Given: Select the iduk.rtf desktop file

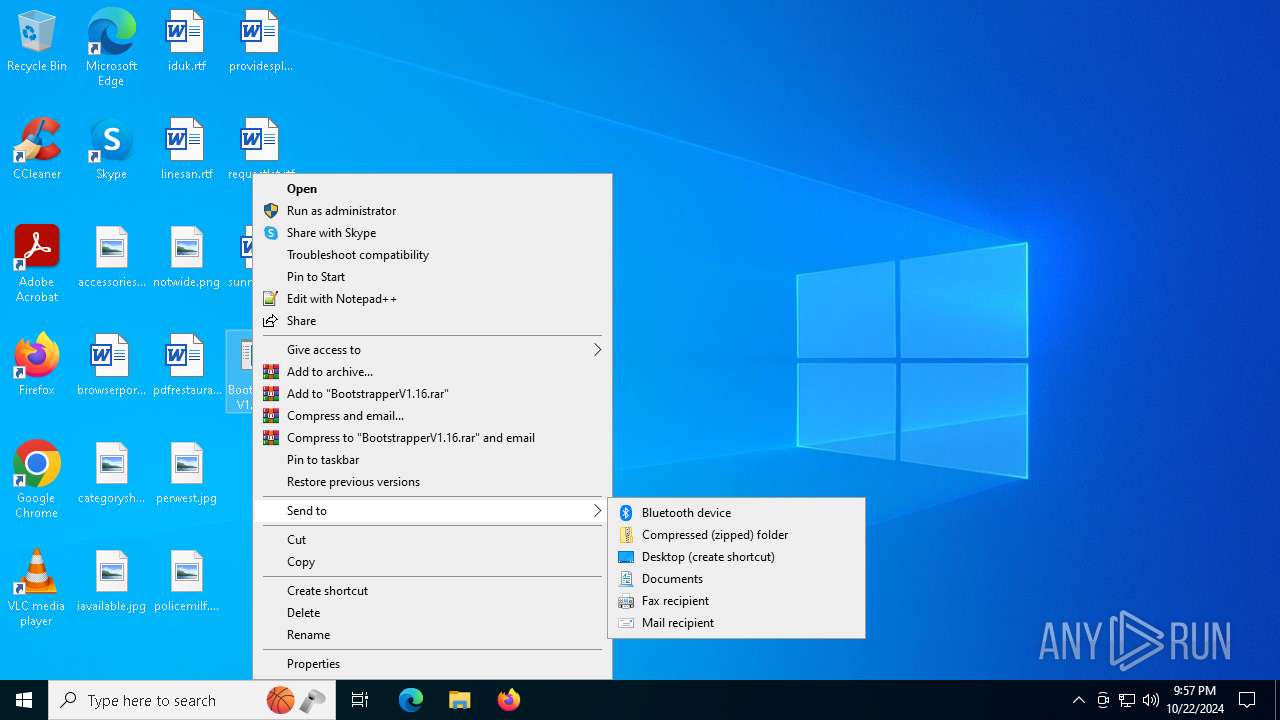Looking at the screenshot, I should click(186, 42).
